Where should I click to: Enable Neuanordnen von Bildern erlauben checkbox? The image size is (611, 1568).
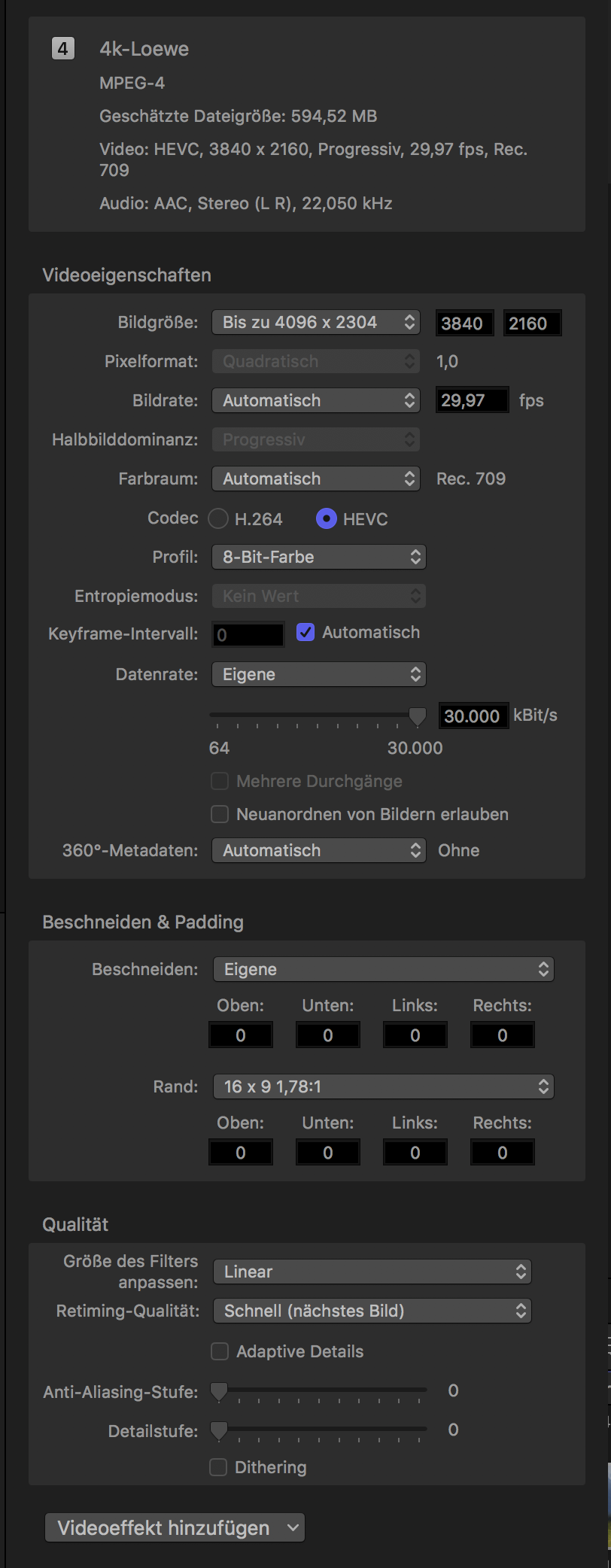220,814
